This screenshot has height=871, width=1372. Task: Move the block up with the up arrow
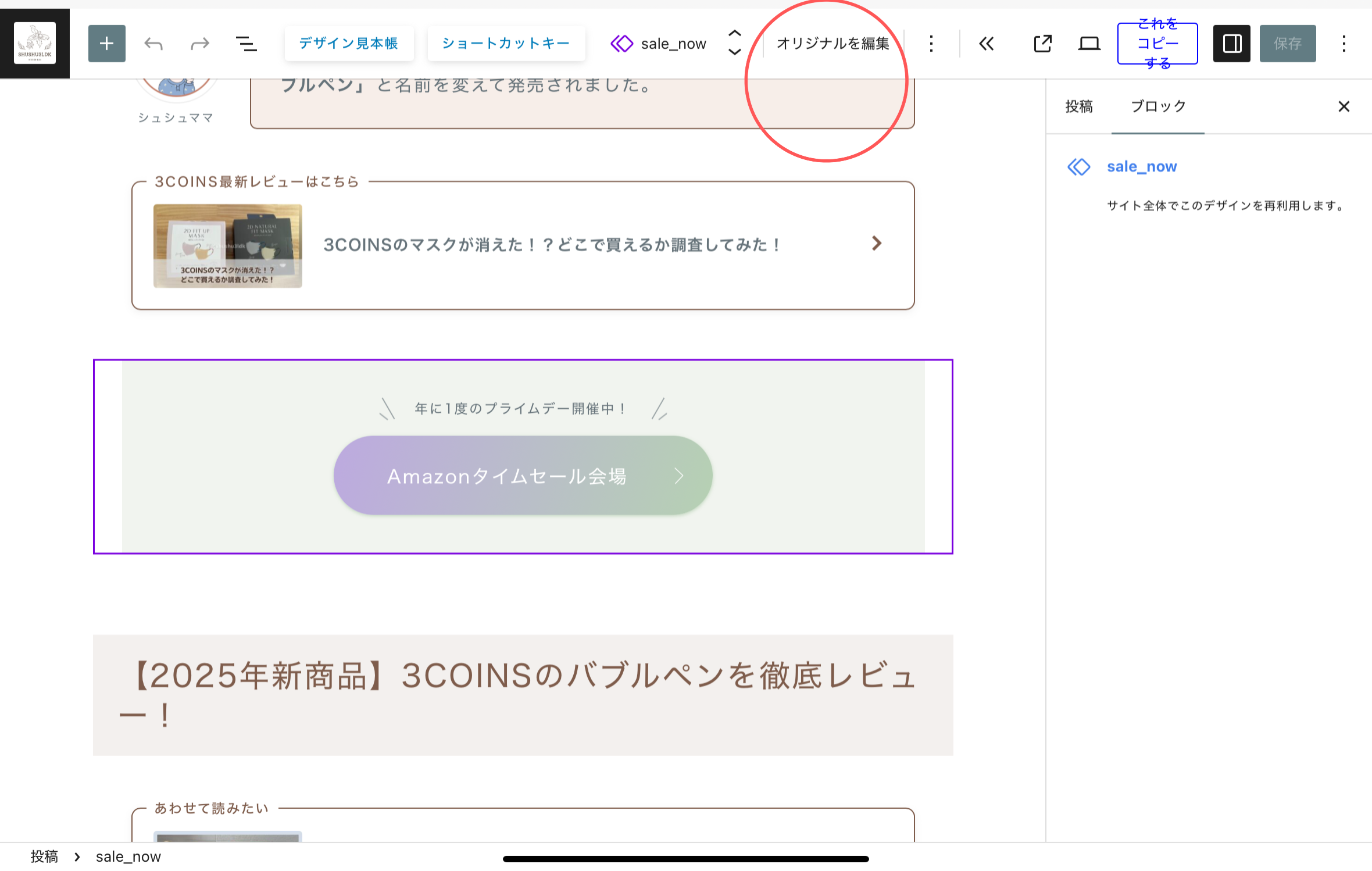click(735, 34)
